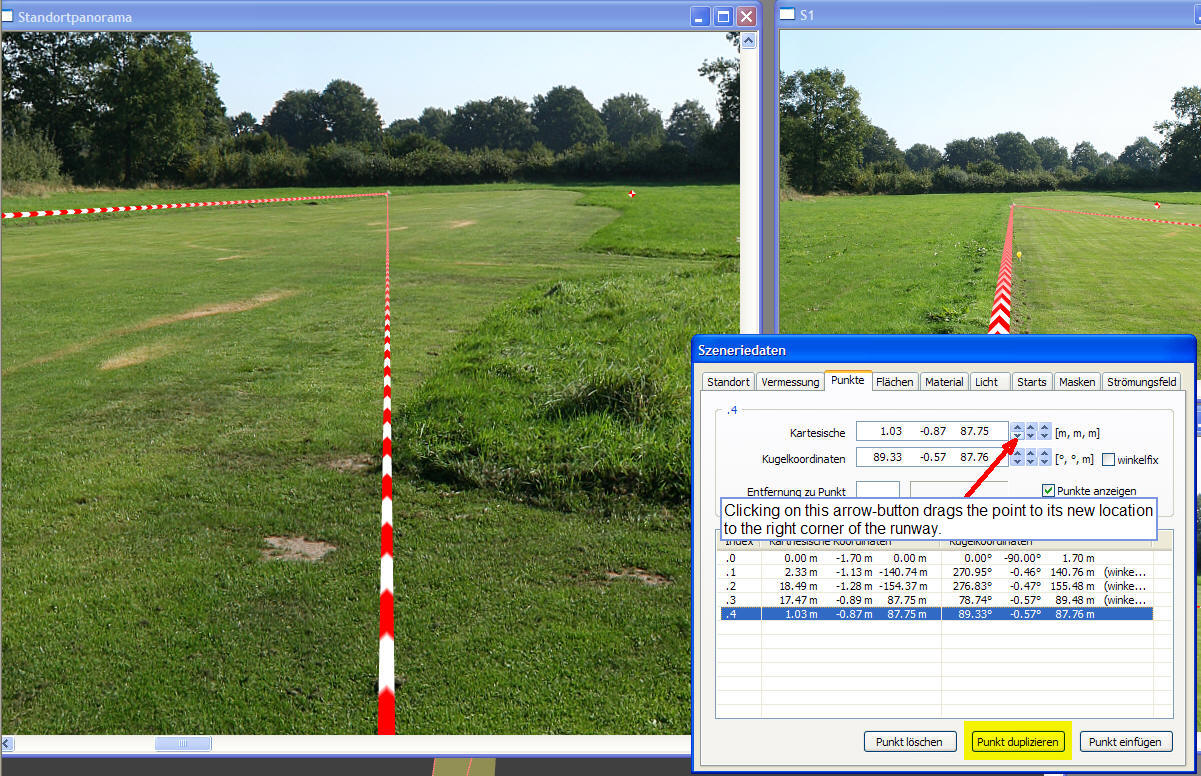
Task: Decrease the first Kugelkoordinaten angle with its down arrow
Action: 1017,462
